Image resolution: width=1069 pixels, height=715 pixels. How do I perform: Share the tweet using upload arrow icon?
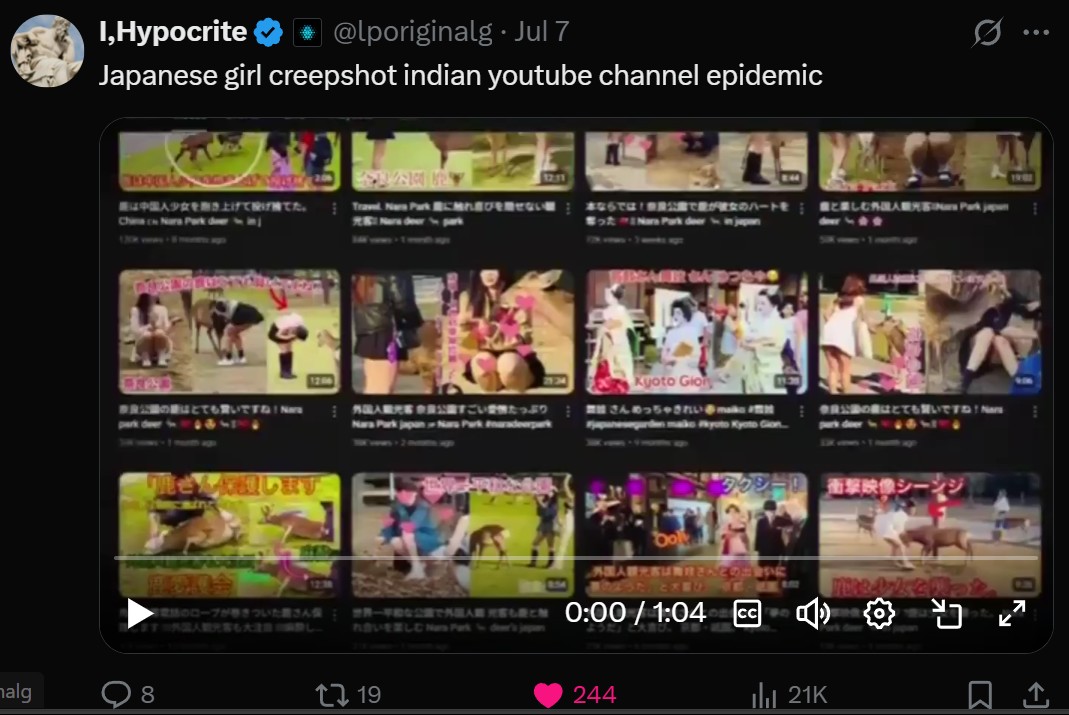pos(1035,695)
